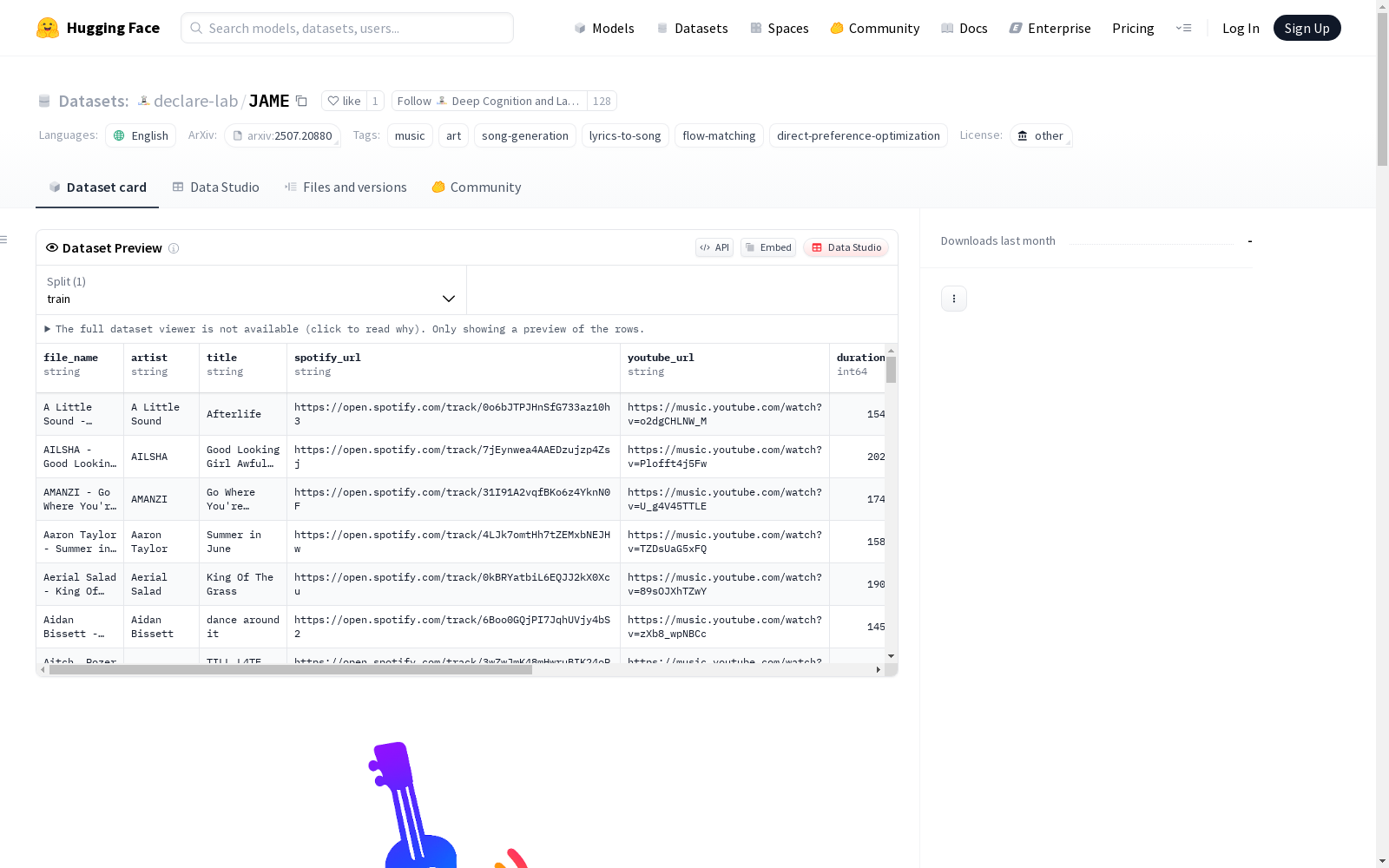
Task: Click the art tag
Action: (453, 135)
